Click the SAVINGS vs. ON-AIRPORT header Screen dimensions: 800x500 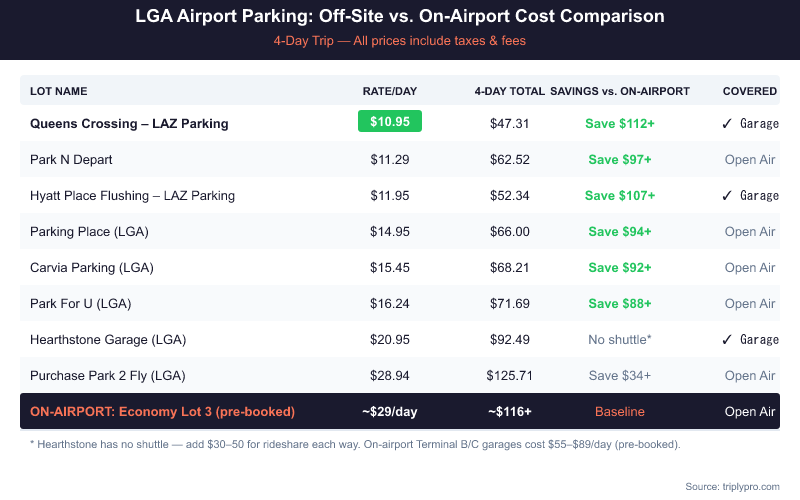pyautogui.click(x=620, y=91)
